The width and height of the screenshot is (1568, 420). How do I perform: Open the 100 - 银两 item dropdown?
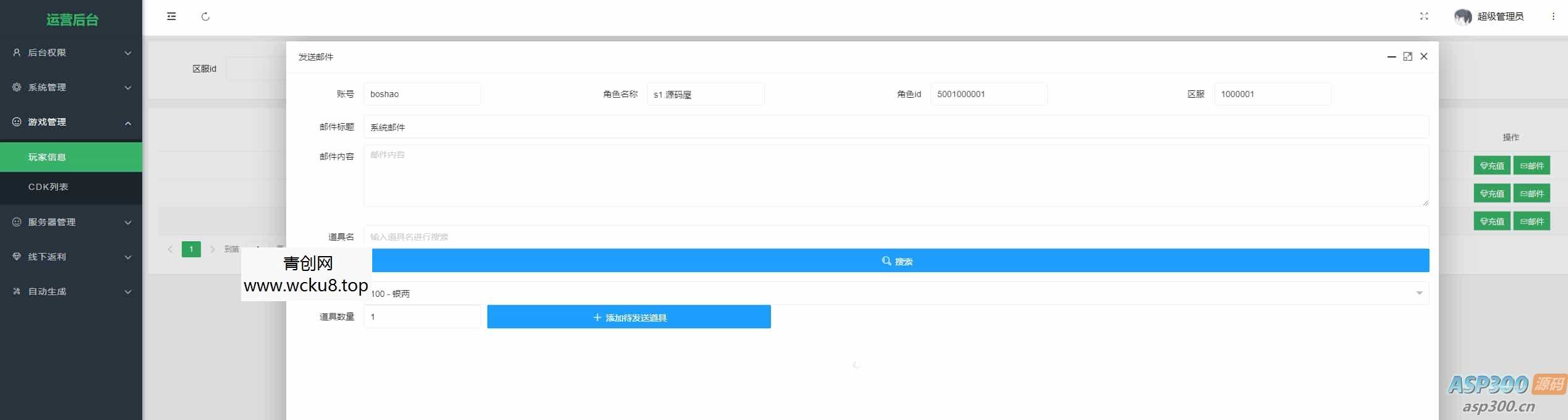tap(897, 293)
